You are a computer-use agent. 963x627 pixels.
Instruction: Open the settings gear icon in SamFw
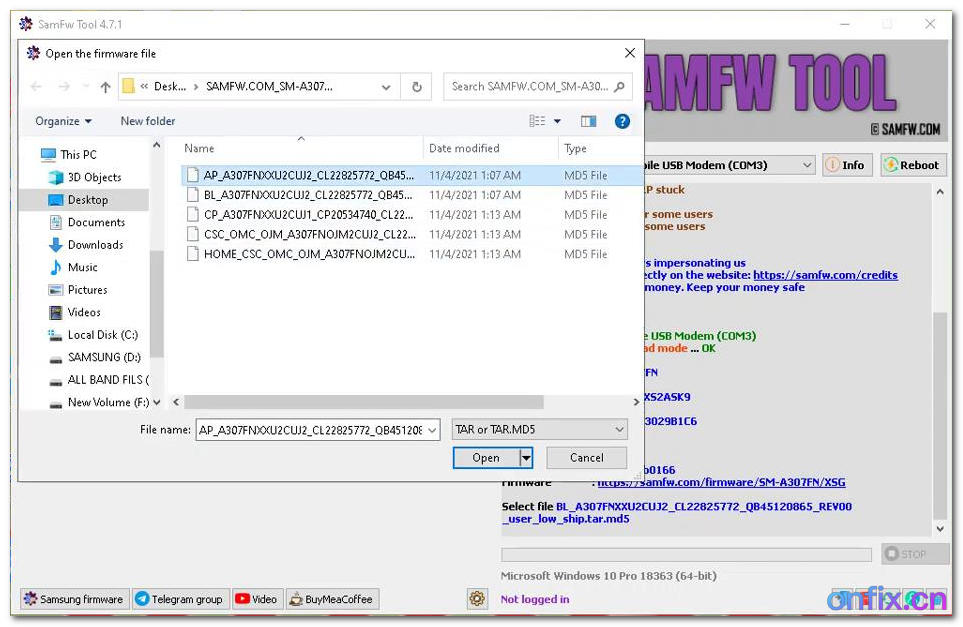point(477,599)
